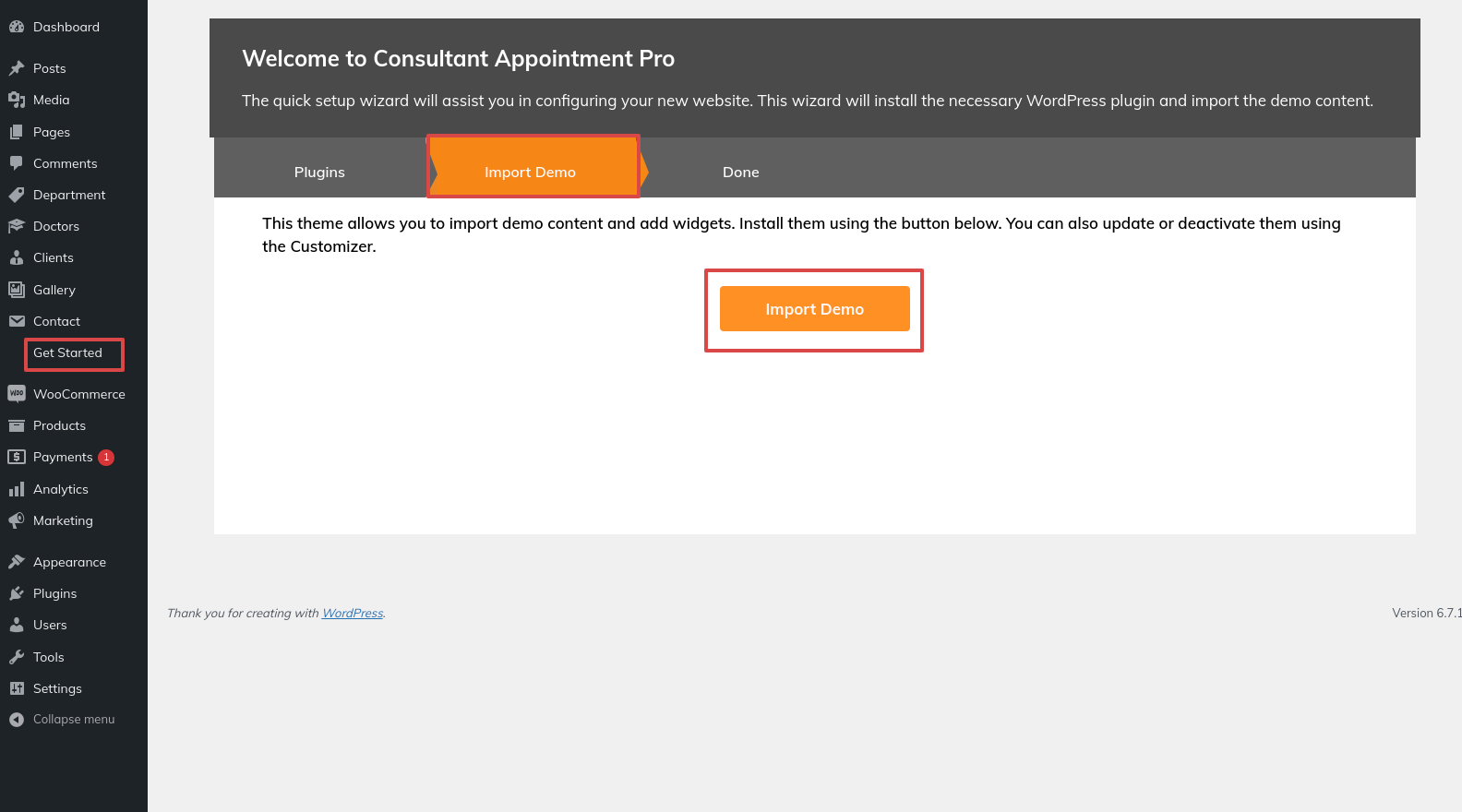Click the WooCommerce logo icon
The width and height of the screenshot is (1462, 812).
17,394
